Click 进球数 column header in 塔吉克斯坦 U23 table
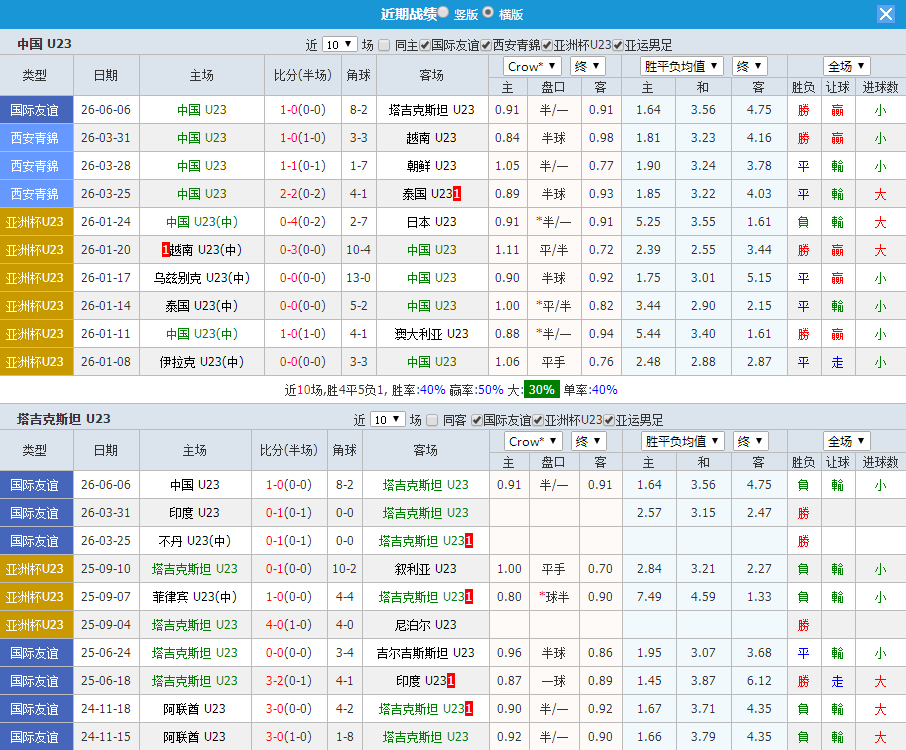Screen dimensions: 906x750 pyautogui.click(x=881, y=462)
